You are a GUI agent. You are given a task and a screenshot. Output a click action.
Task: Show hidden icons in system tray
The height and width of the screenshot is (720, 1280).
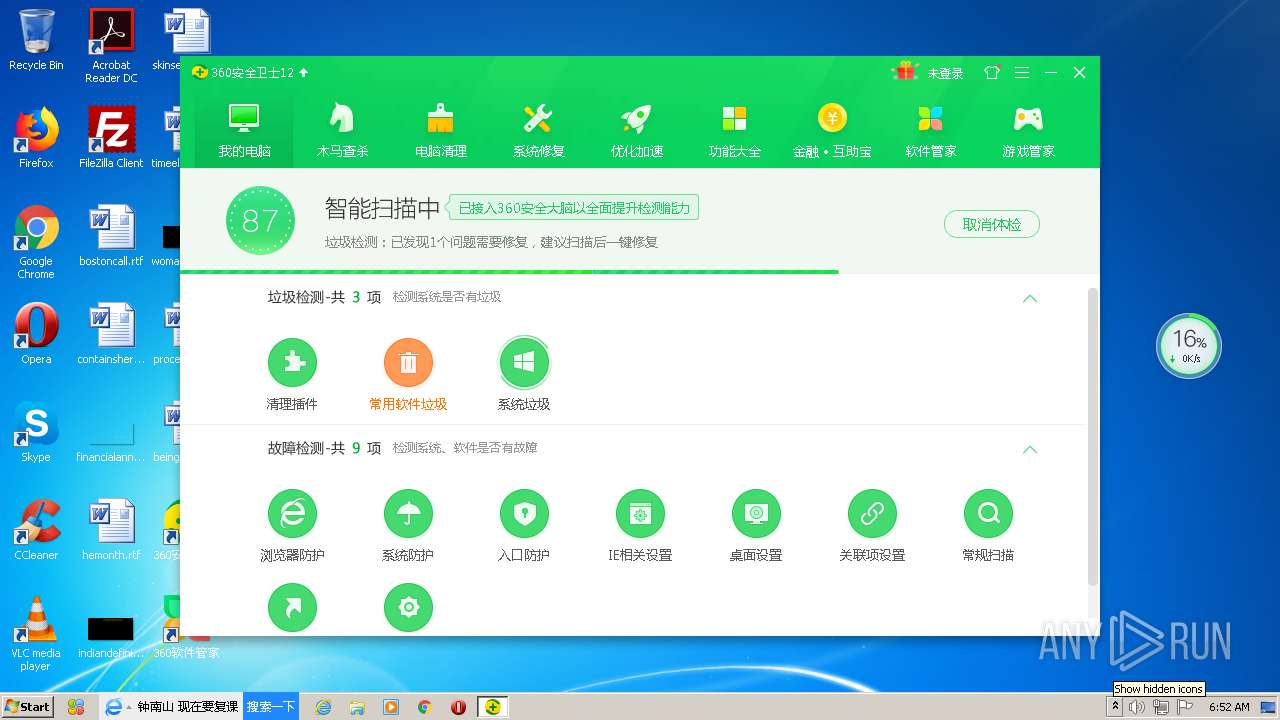(1116, 707)
